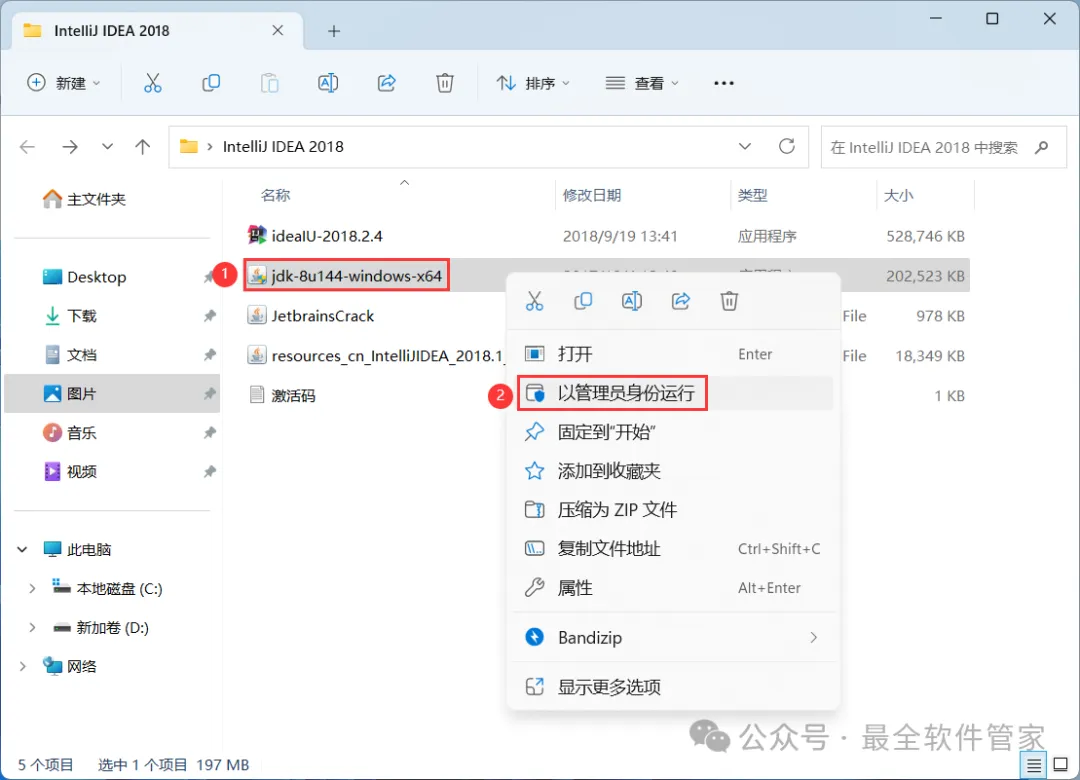Unpin Desktop from quick access

pos(209,277)
